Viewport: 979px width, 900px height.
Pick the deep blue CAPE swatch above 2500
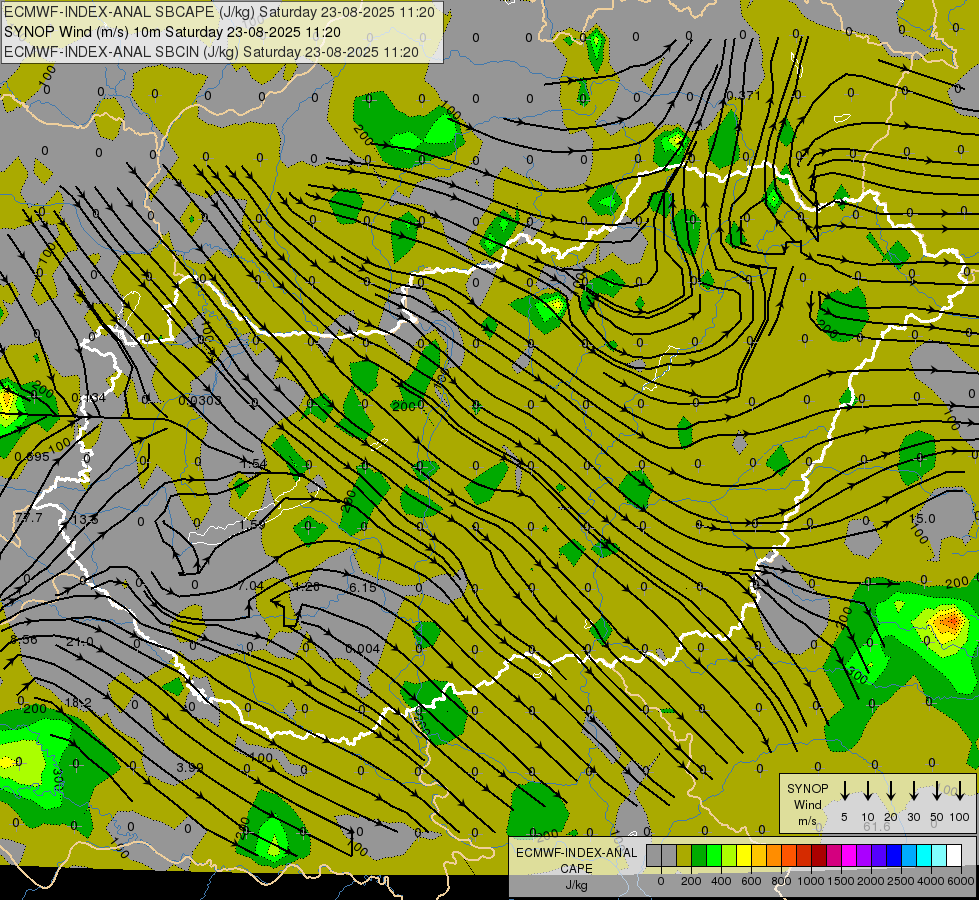pos(894,855)
